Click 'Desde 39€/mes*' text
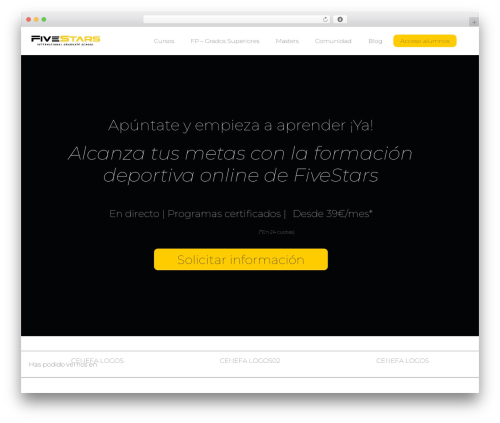The height and width of the screenshot is (423, 500). (332, 214)
